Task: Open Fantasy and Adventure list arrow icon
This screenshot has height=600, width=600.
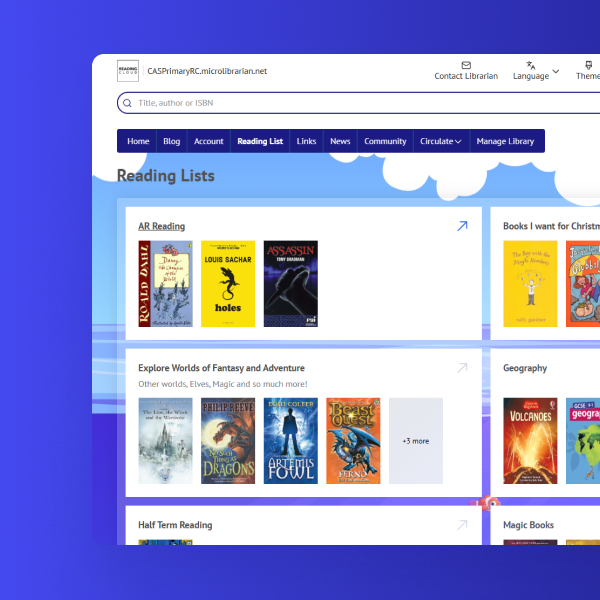Action: (x=462, y=368)
